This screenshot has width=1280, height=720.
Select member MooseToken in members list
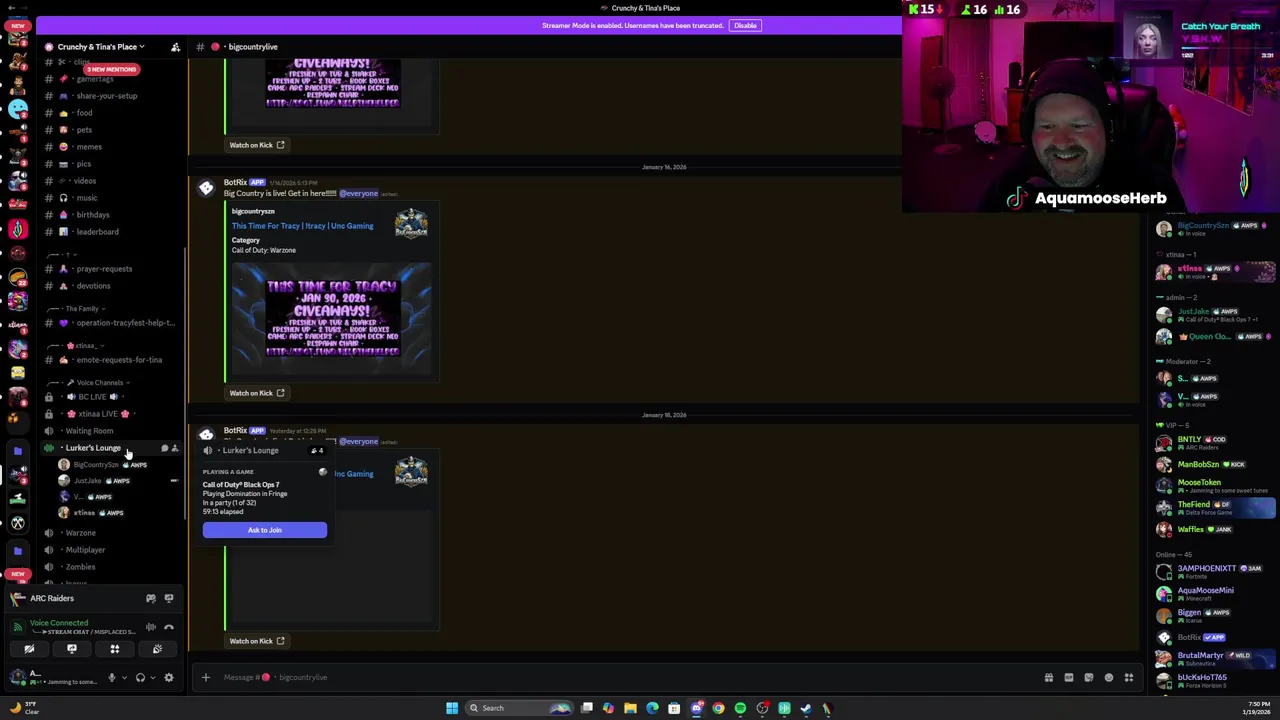1213,485
